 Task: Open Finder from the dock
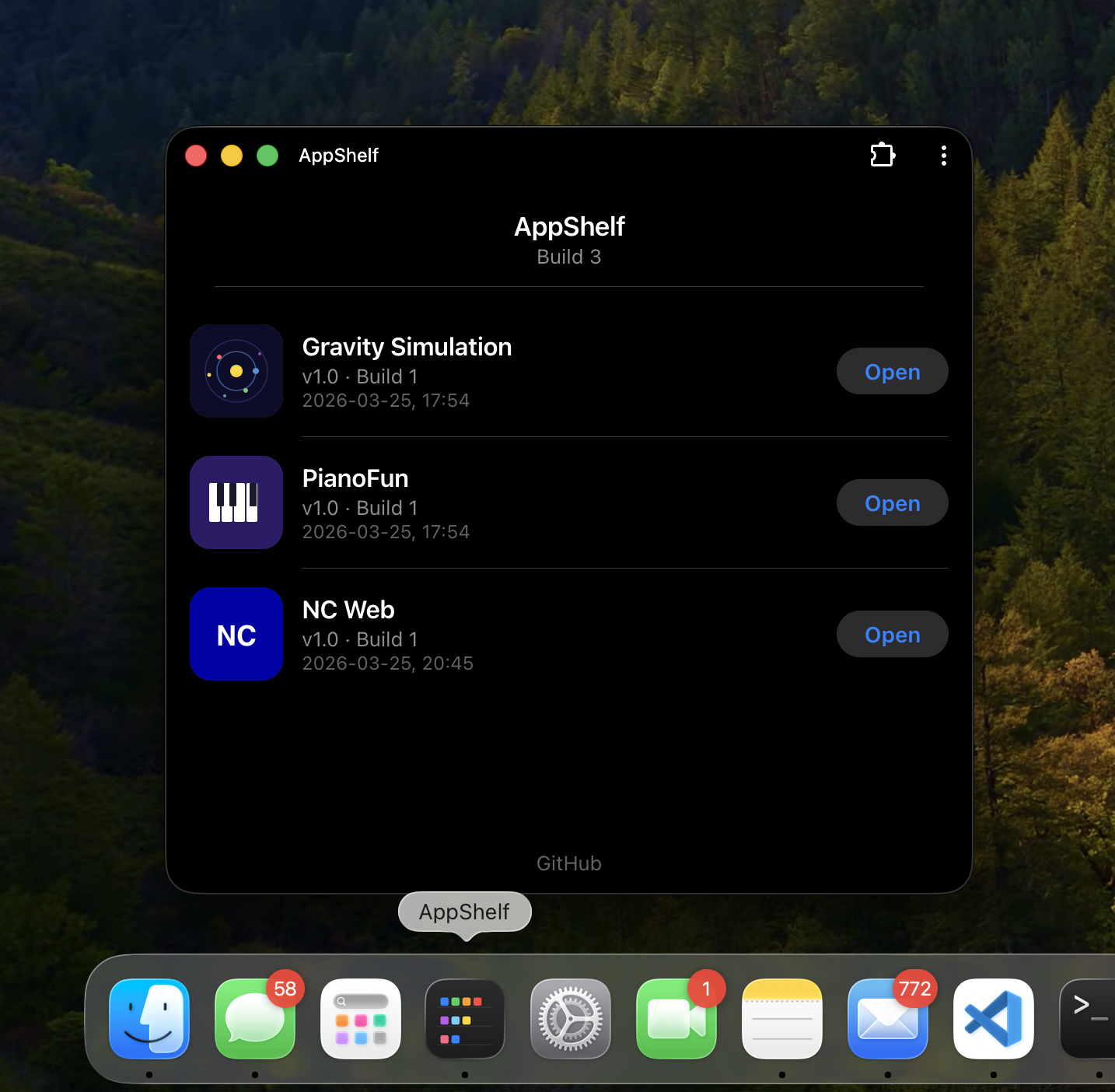[149, 1019]
